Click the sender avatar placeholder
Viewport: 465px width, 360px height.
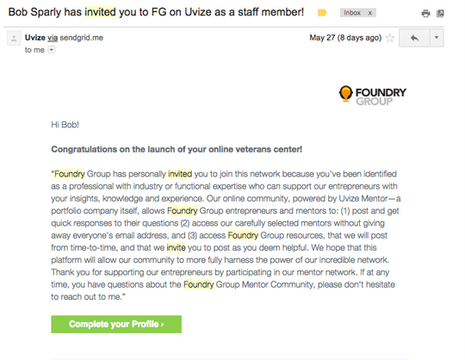click(14, 38)
